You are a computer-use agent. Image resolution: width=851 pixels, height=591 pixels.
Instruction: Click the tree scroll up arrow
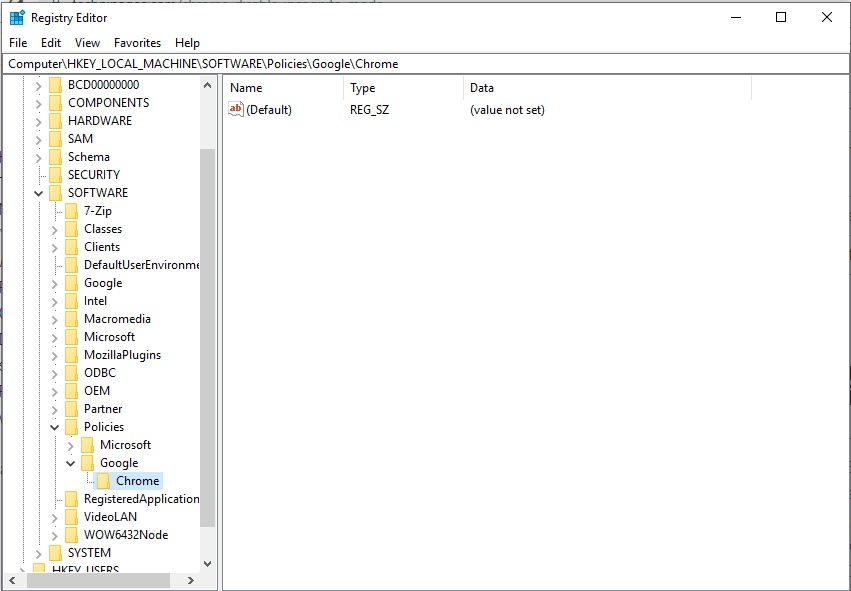click(207, 85)
